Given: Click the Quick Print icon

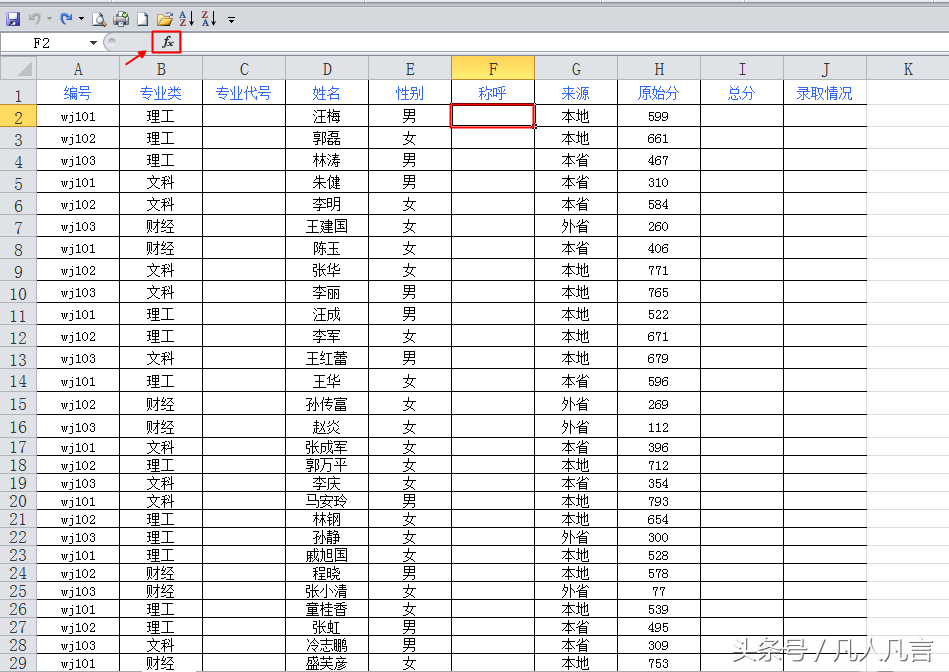Looking at the screenshot, I should [x=121, y=19].
